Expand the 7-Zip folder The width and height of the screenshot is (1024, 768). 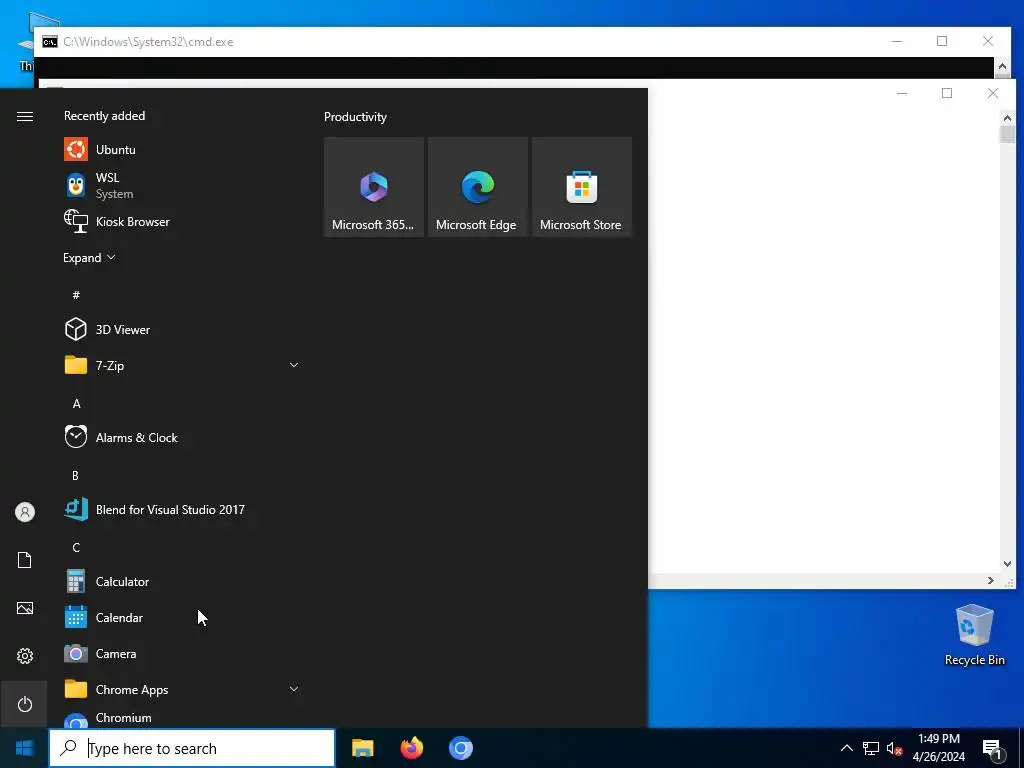tap(294, 365)
